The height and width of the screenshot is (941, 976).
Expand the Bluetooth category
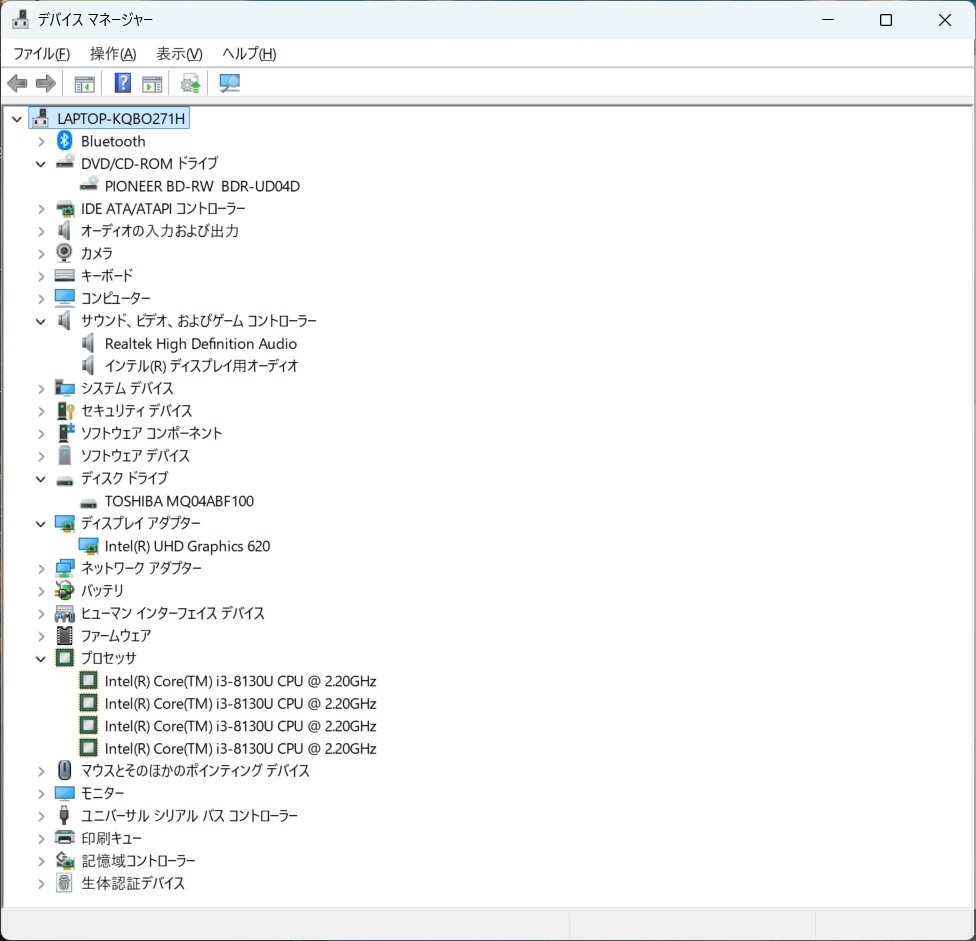point(41,141)
